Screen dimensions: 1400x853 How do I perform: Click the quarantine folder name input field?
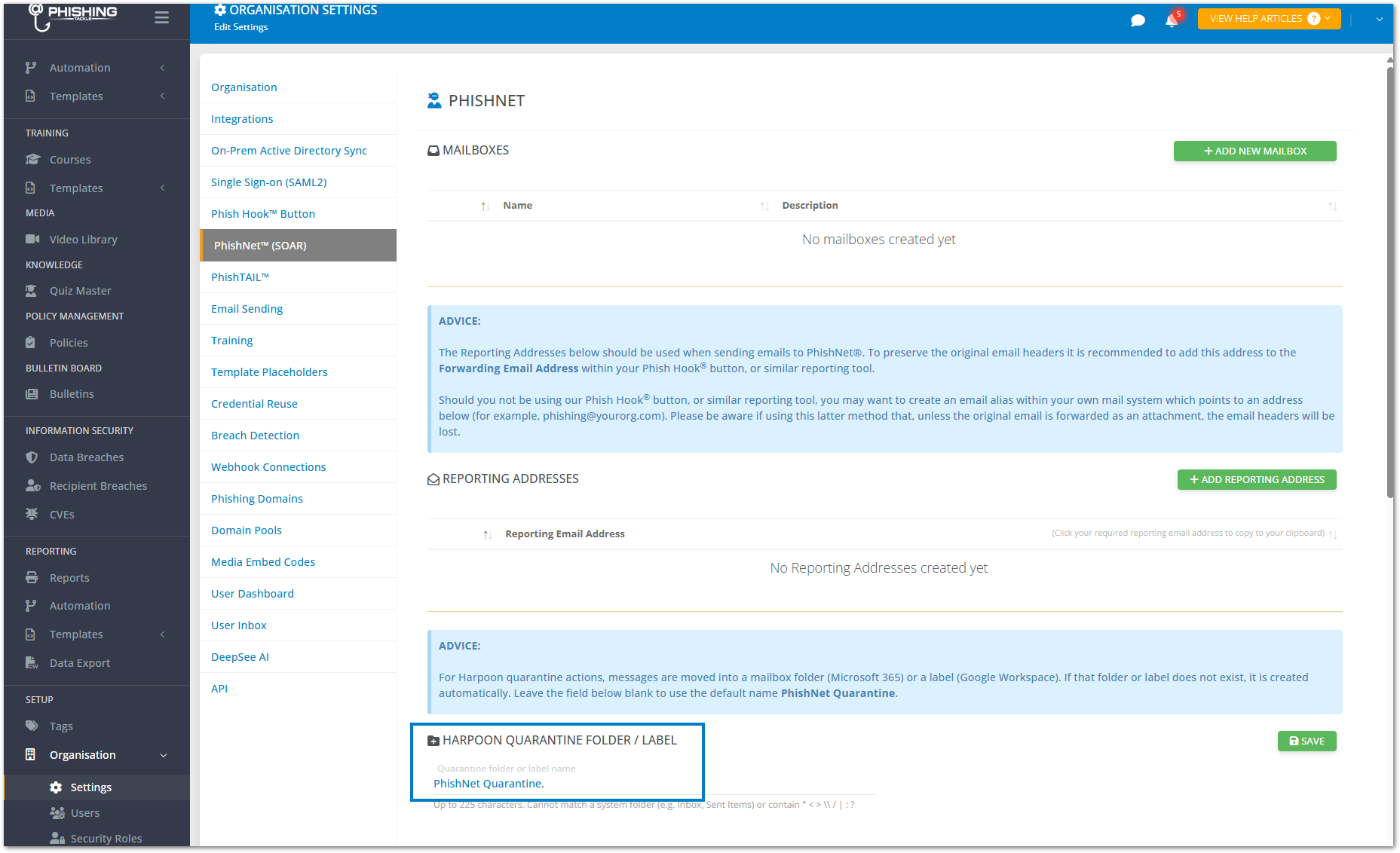pyautogui.click(x=654, y=784)
